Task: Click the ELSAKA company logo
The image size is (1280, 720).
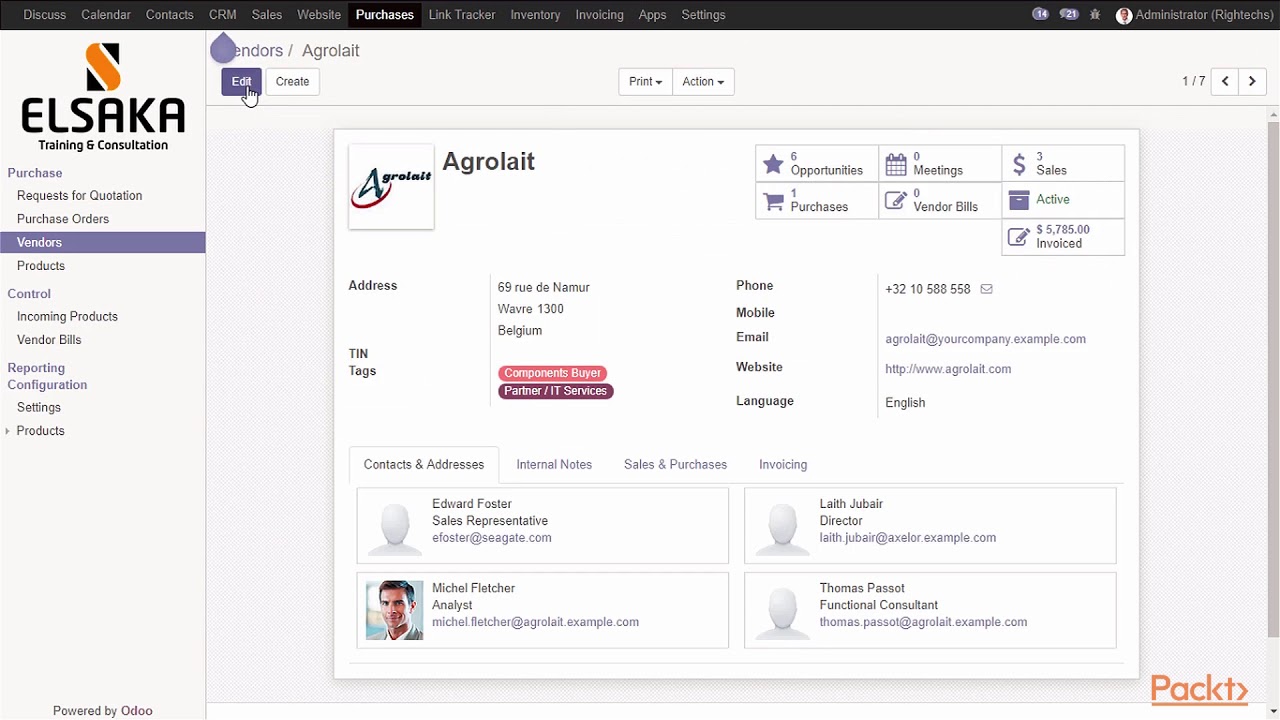Action: pos(103,97)
